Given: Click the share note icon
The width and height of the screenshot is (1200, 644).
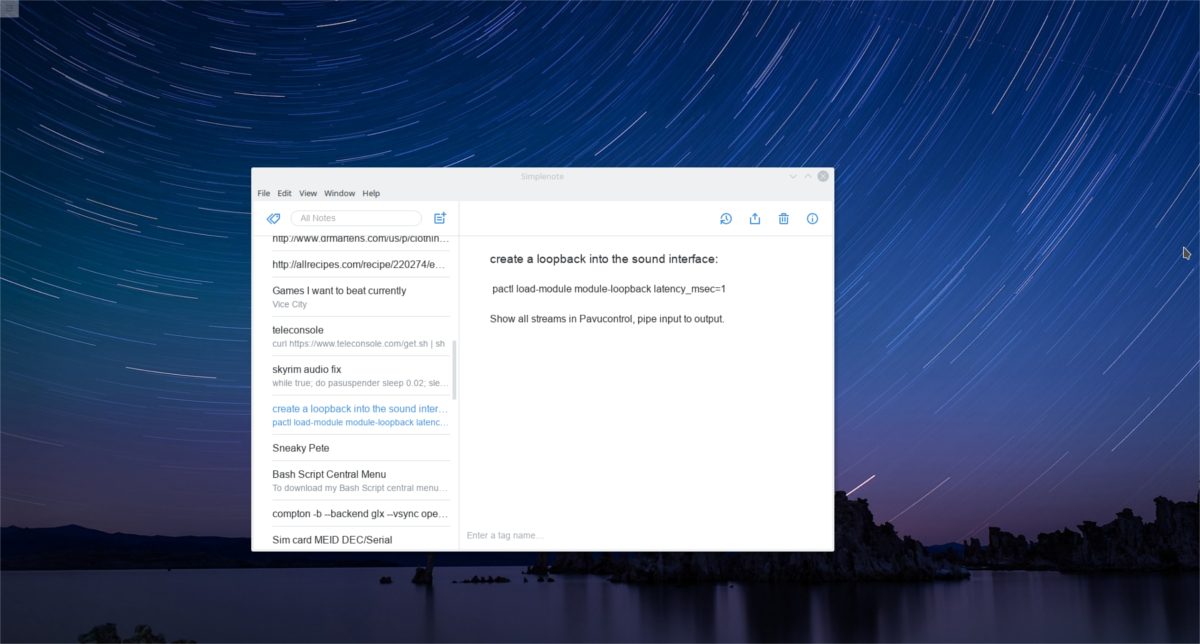Looking at the screenshot, I should click(x=755, y=219).
